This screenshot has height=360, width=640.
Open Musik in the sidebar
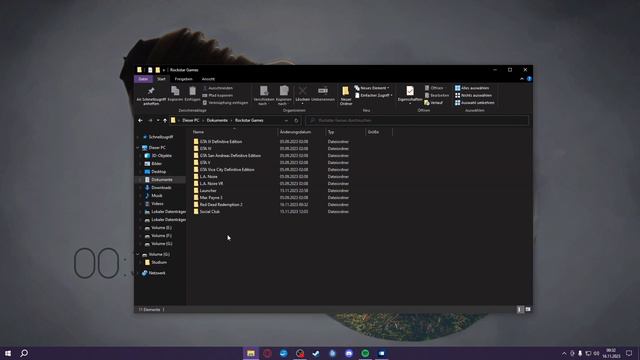click(157, 196)
